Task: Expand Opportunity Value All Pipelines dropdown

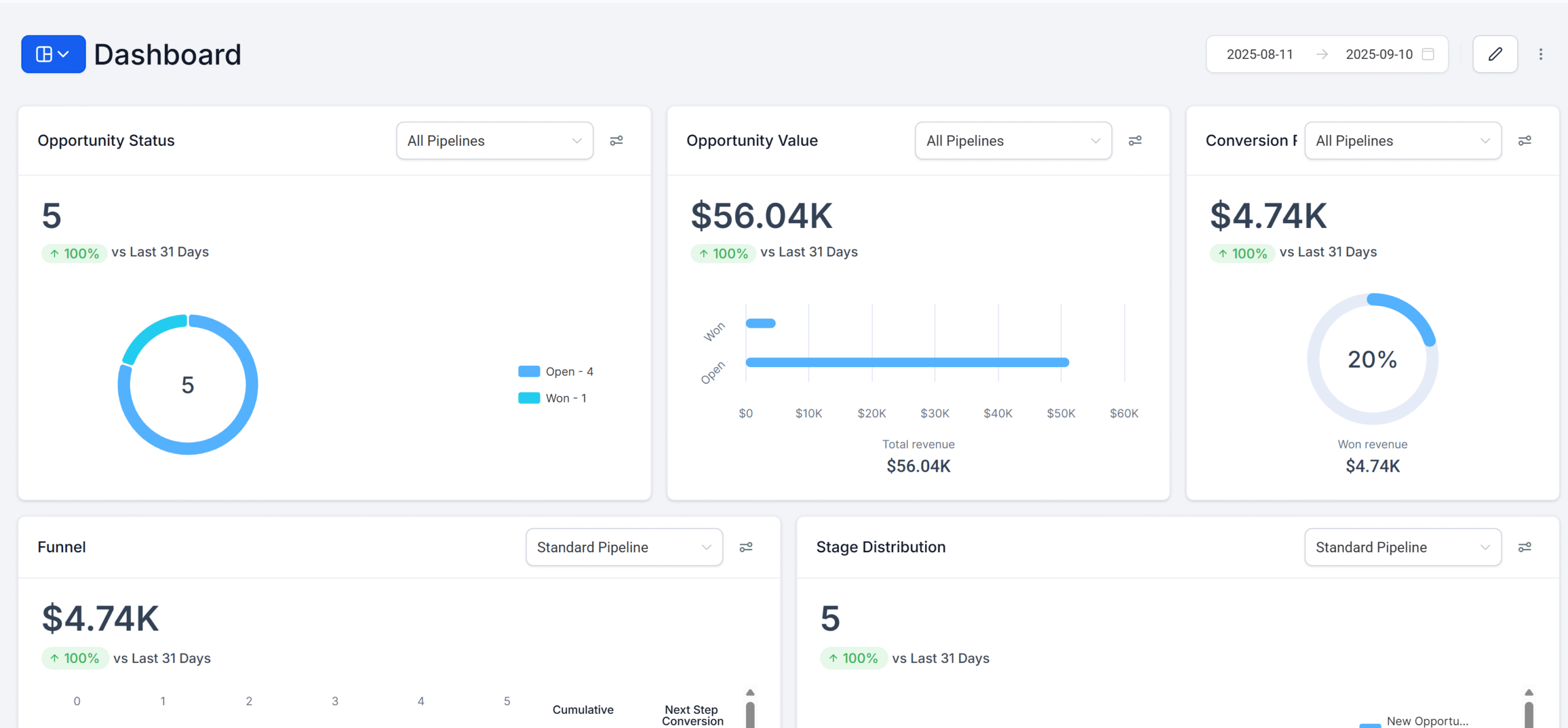Action: coord(1013,141)
